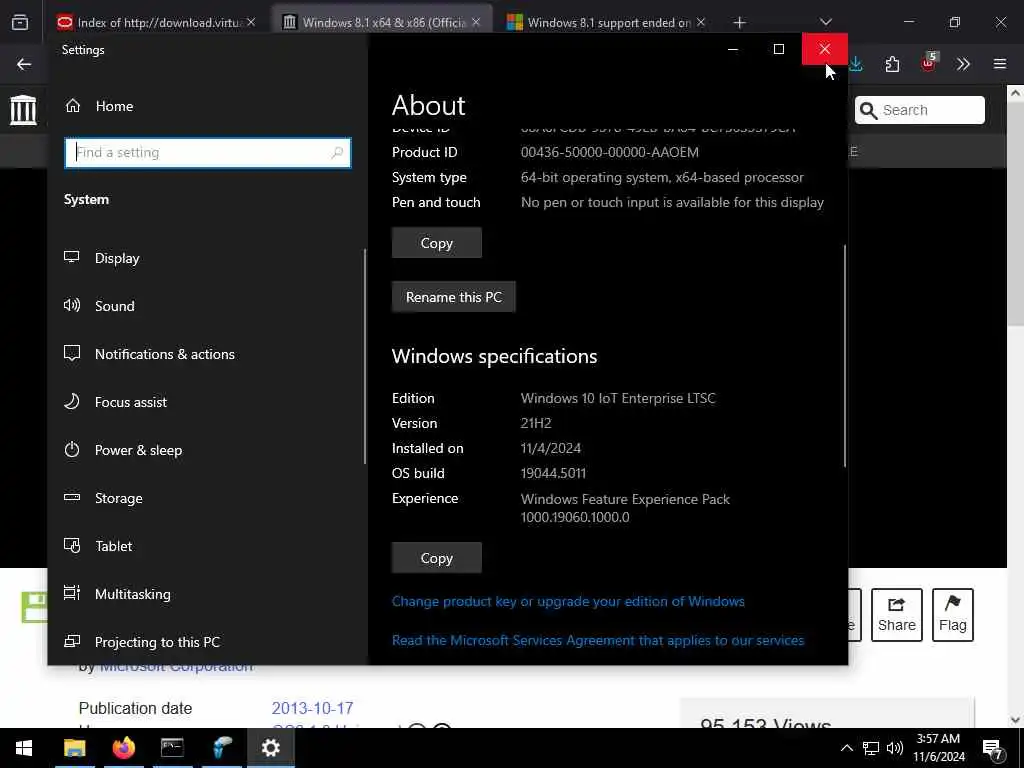This screenshot has width=1024, height=768.
Task: Open Firefox downloads panel
Action: pos(856,64)
